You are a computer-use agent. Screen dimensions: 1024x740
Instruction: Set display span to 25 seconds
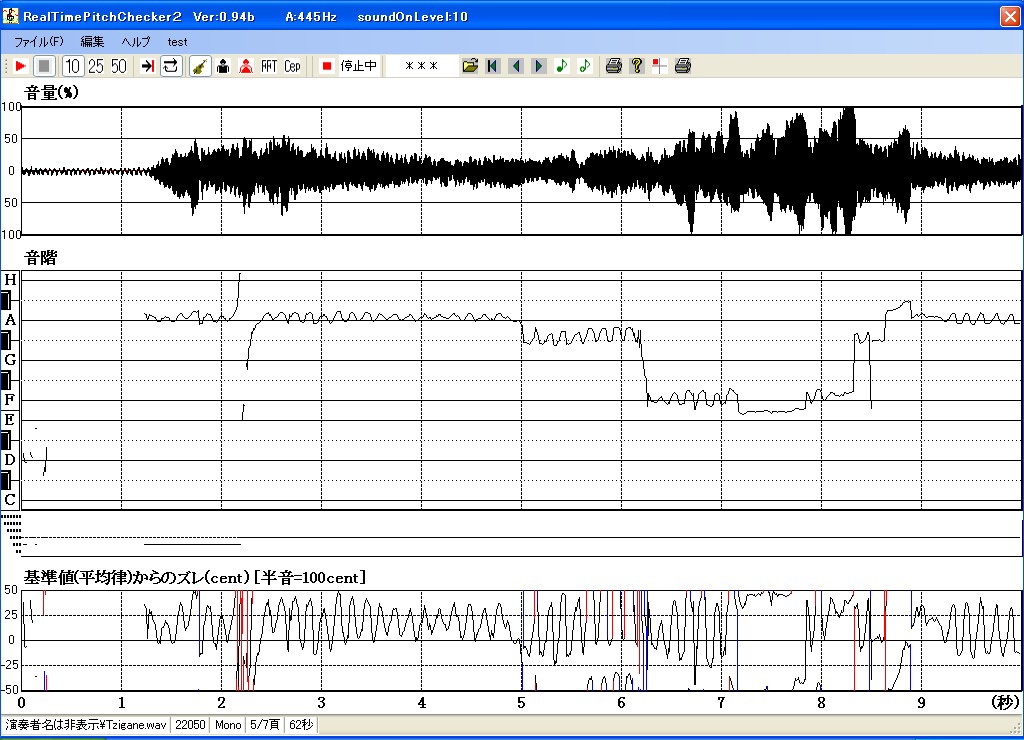[96, 66]
